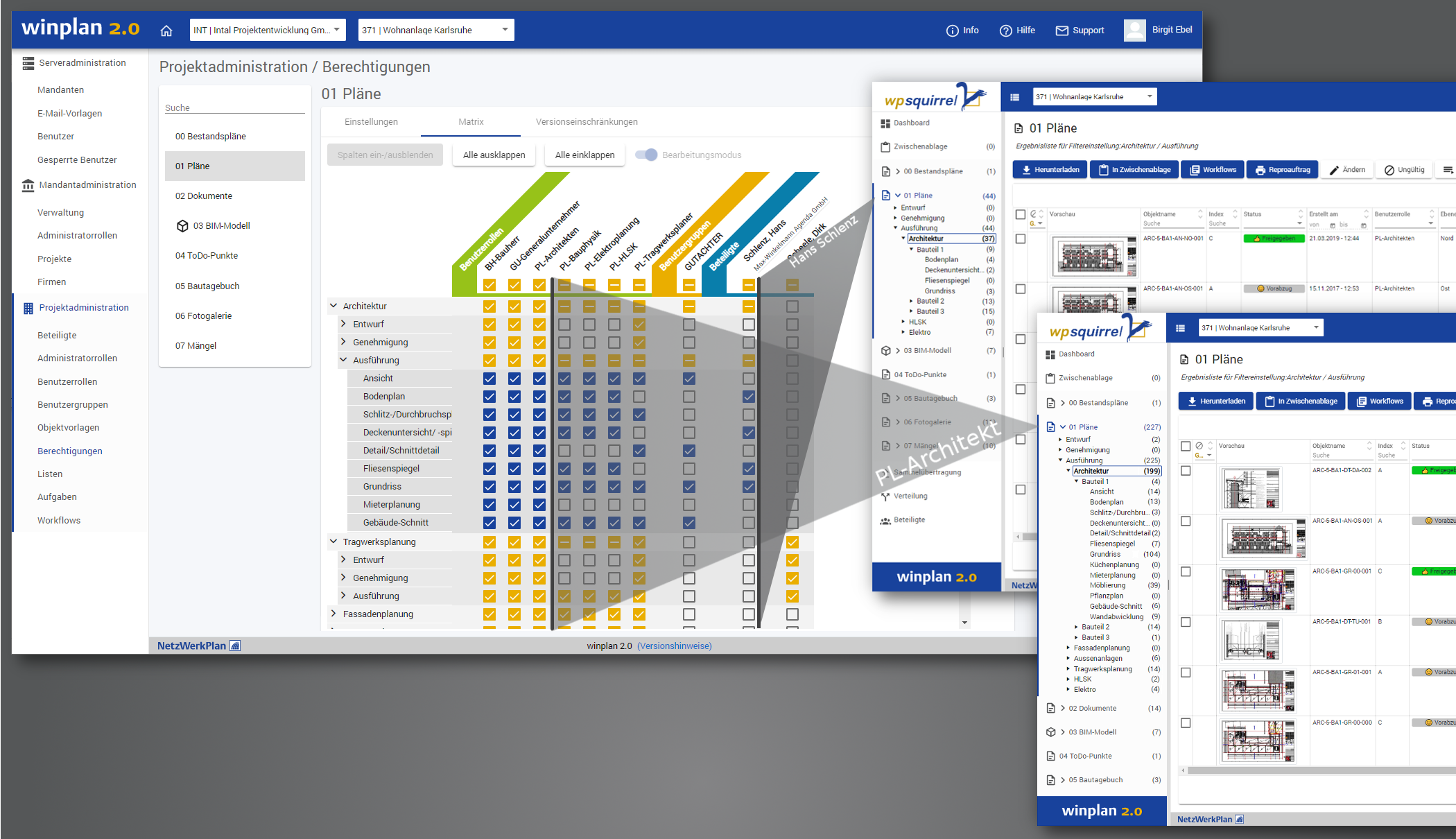Collapse the Architektur row in the matrix

[333, 306]
